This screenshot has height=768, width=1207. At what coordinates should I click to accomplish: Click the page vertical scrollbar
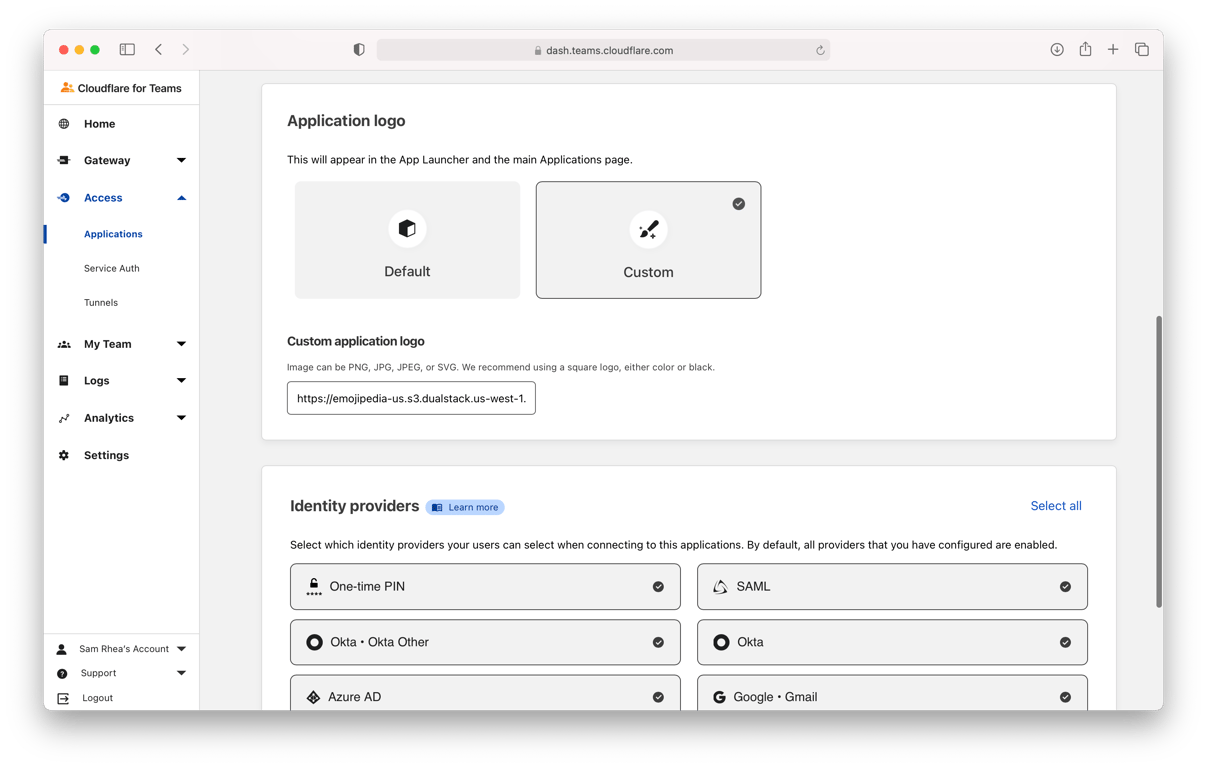pos(1159,462)
